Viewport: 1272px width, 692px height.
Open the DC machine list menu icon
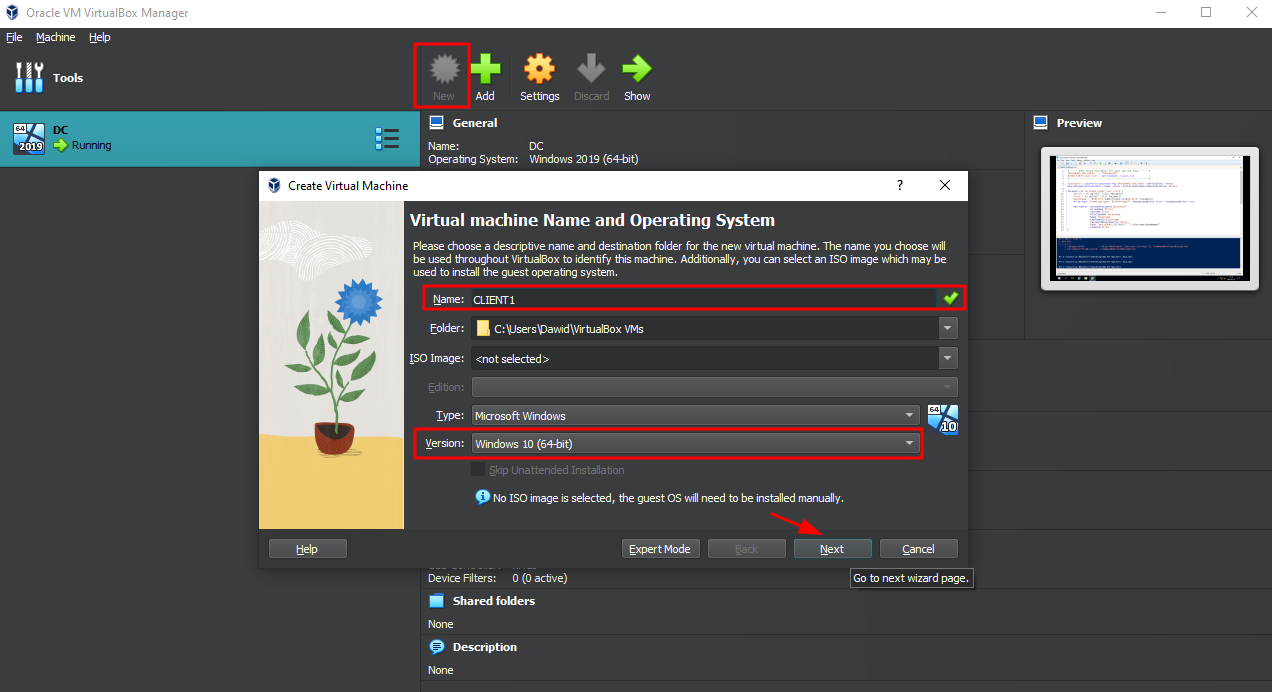tap(387, 138)
